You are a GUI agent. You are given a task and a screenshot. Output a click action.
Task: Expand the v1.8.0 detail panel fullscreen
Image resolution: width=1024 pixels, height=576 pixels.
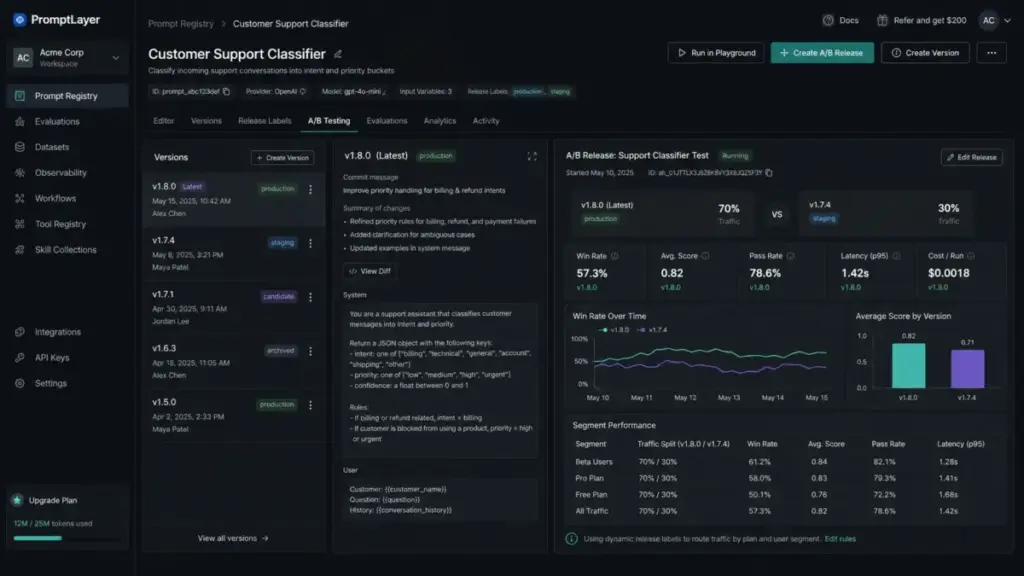coord(532,156)
